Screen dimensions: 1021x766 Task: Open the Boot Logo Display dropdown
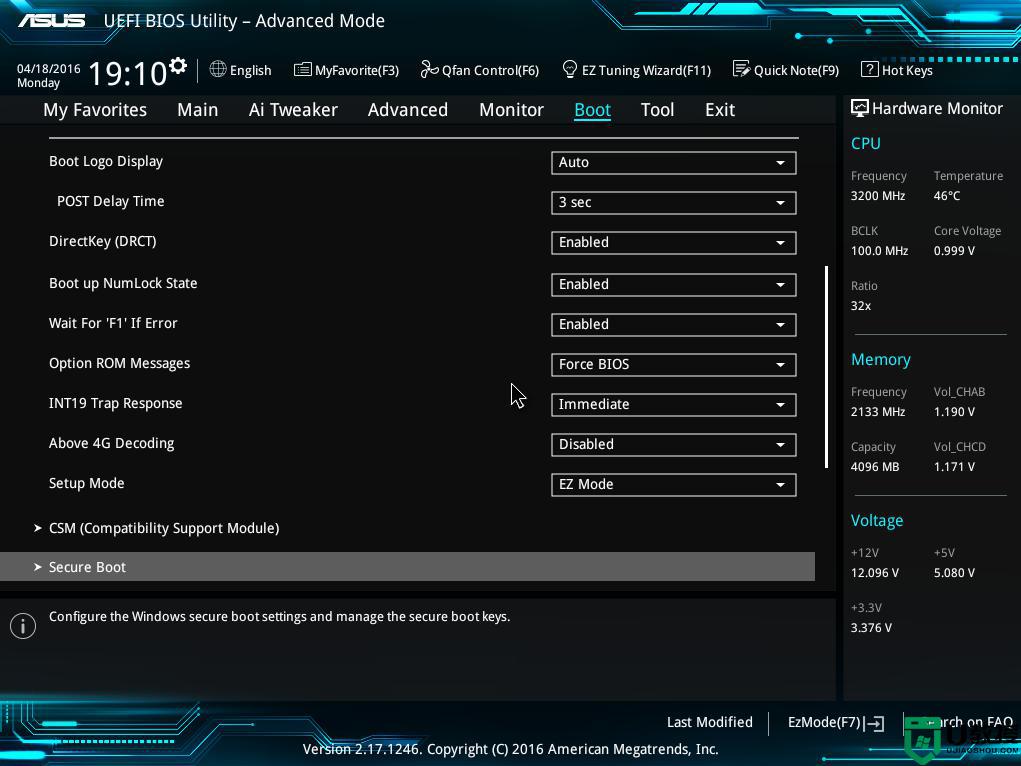pos(673,163)
